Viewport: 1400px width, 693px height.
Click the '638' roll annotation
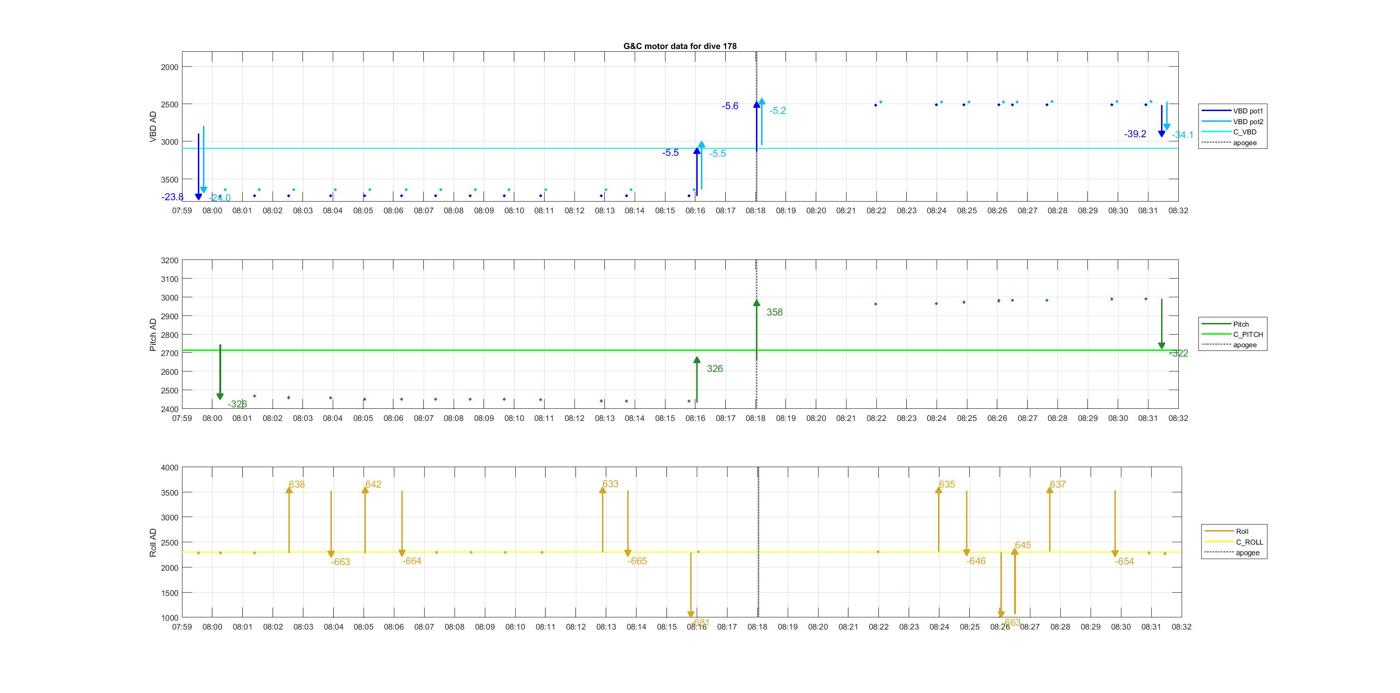tap(297, 485)
